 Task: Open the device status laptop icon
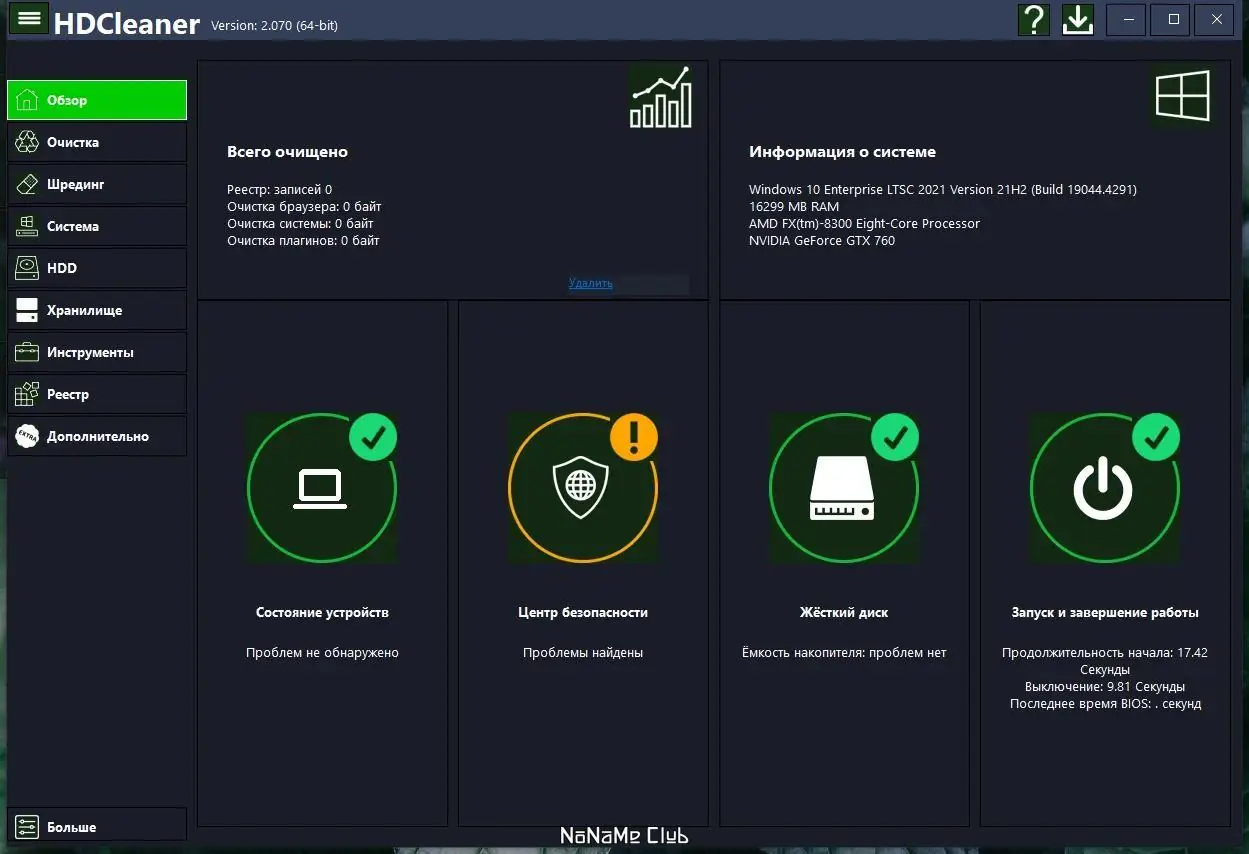pyautogui.click(x=320, y=489)
